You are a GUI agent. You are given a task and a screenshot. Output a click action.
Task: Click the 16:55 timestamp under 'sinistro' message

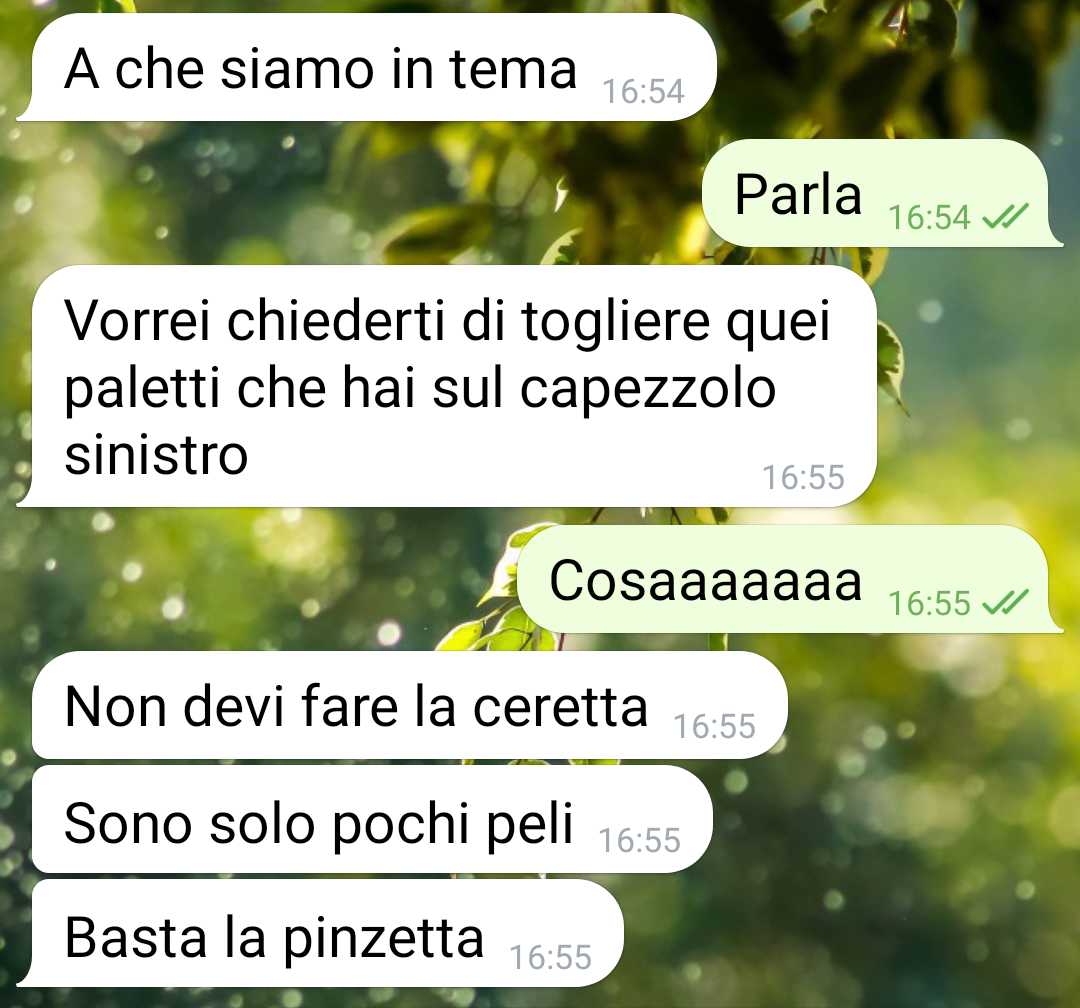pyautogui.click(x=803, y=477)
